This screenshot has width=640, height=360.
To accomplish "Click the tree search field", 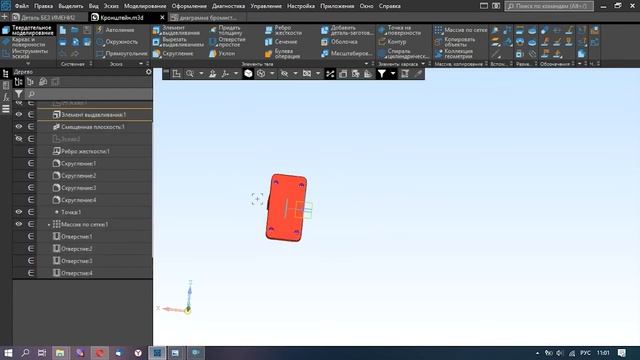I will point(89,94).
